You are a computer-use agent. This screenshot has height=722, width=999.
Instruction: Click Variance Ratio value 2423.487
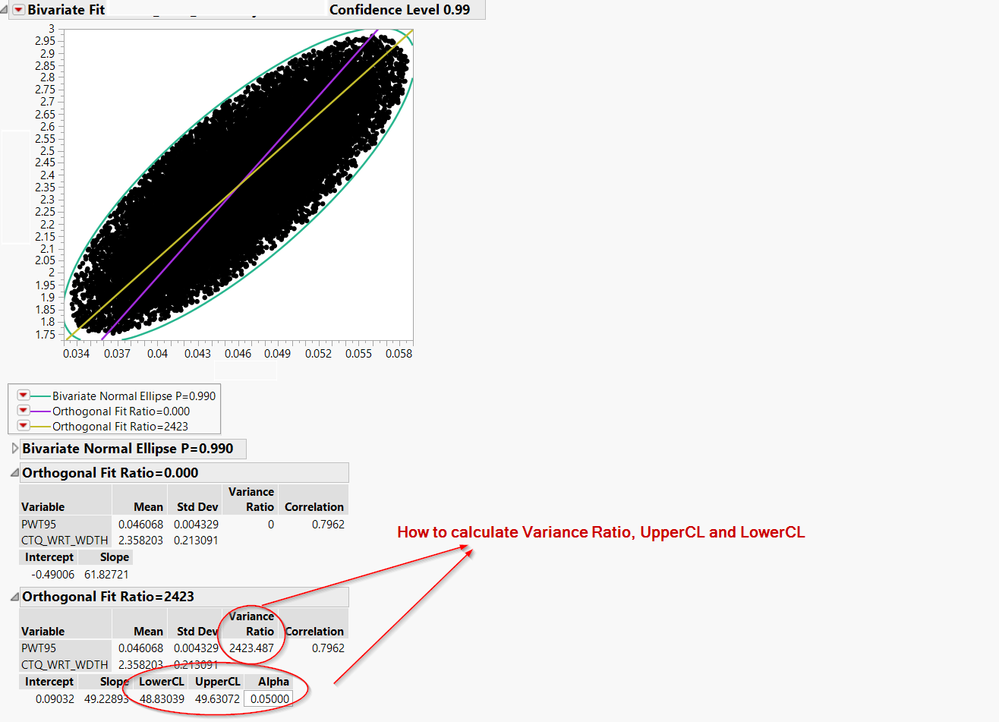click(252, 648)
